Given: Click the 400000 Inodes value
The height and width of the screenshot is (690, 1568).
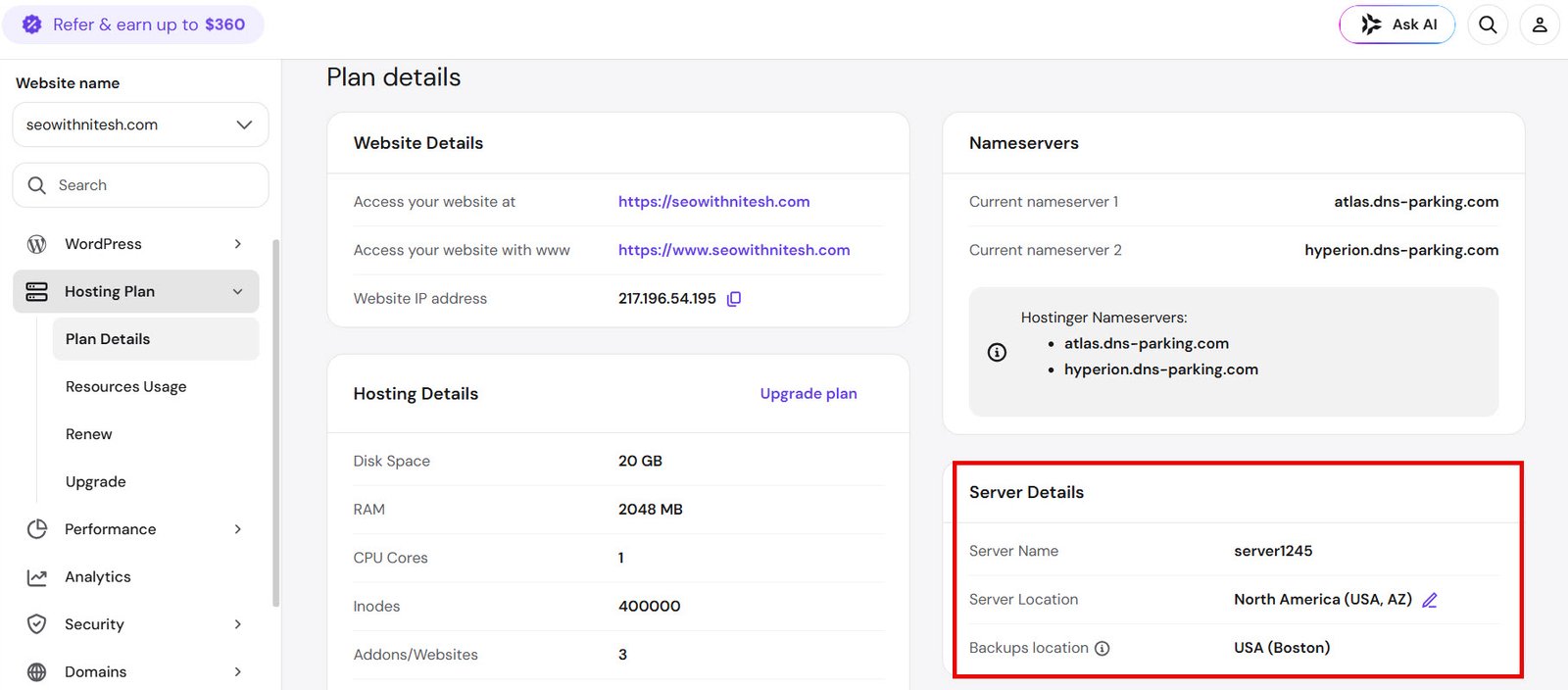Looking at the screenshot, I should [x=650, y=607].
